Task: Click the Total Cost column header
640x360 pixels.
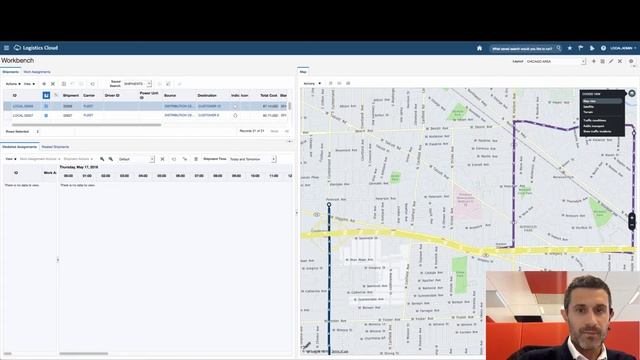Action: coord(269,95)
